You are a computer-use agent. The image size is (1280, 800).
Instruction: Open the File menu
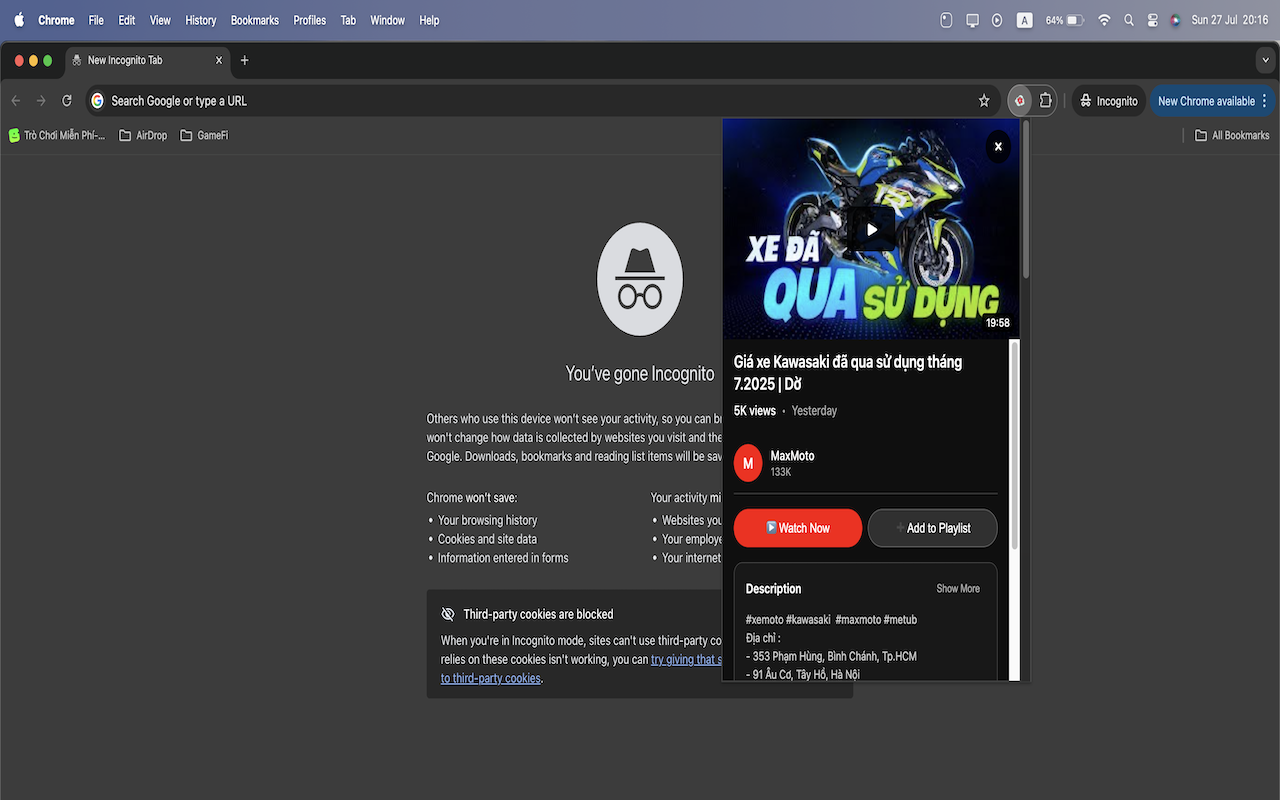click(x=96, y=20)
